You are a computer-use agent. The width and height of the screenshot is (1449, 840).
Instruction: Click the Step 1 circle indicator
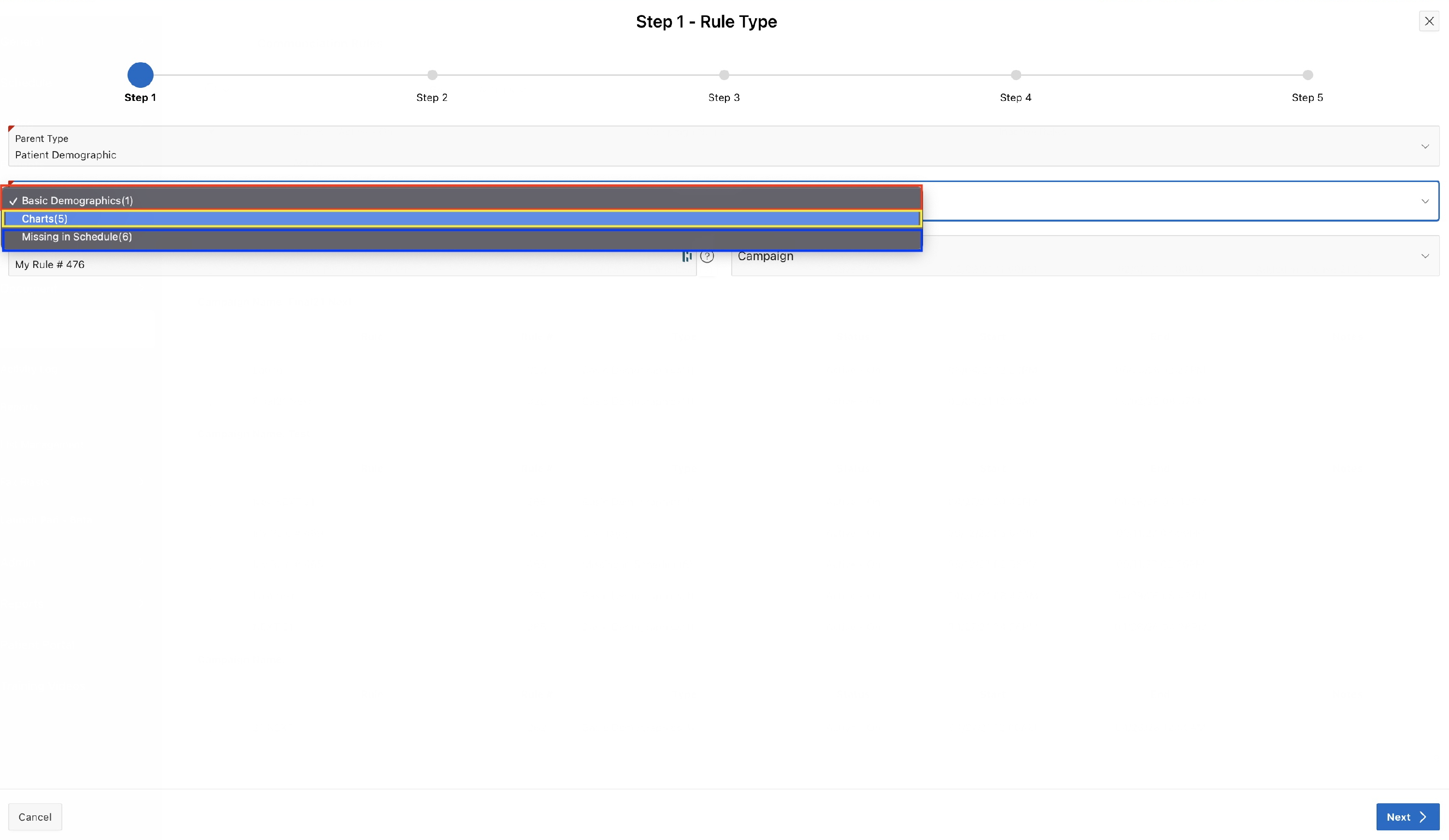[140, 75]
